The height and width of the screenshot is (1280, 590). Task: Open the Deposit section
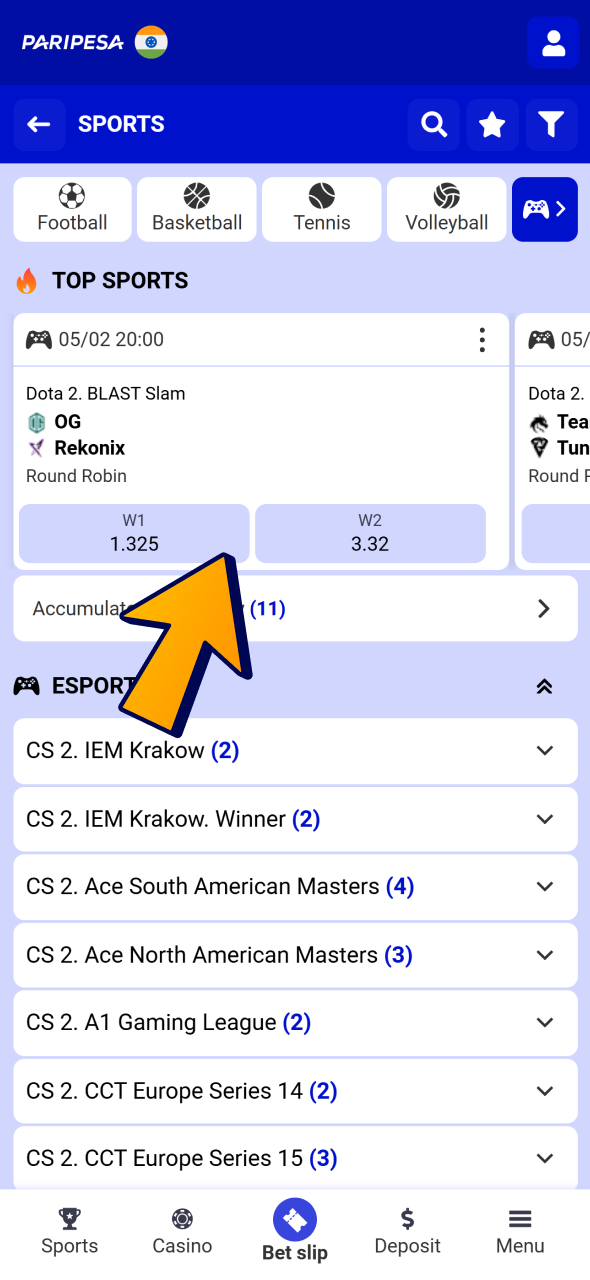(407, 1230)
